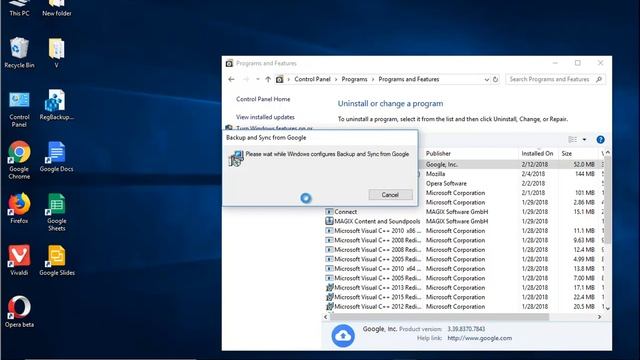Select Microsoft Visual C++ 2013 Redistributable row
This screenshot has width=640, height=360.
click(x=464, y=288)
